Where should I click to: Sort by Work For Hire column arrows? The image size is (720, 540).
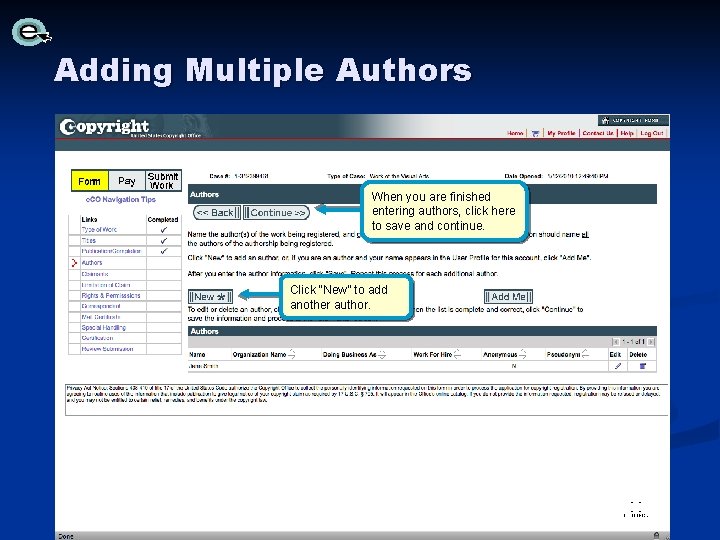click(457, 354)
